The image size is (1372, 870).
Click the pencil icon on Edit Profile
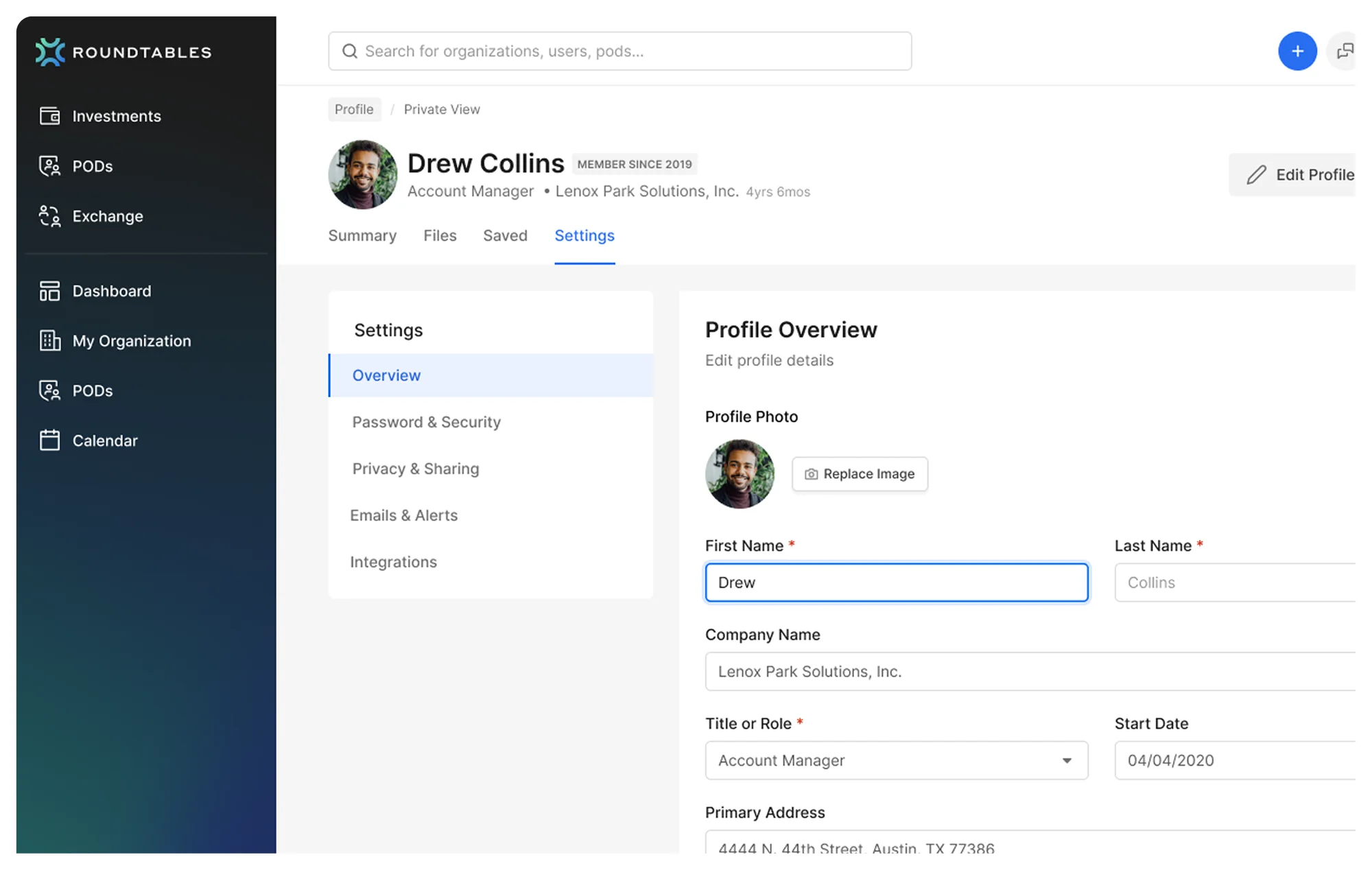click(x=1256, y=175)
